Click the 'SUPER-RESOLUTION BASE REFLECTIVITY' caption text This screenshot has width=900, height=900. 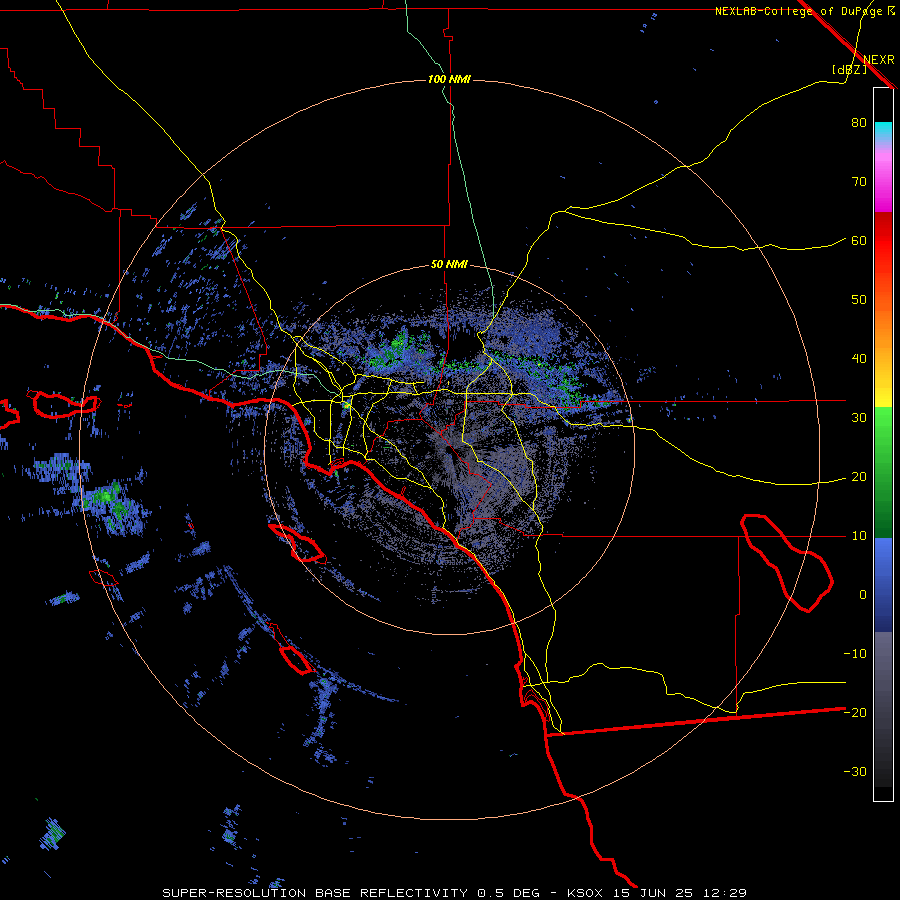(315, 893)
